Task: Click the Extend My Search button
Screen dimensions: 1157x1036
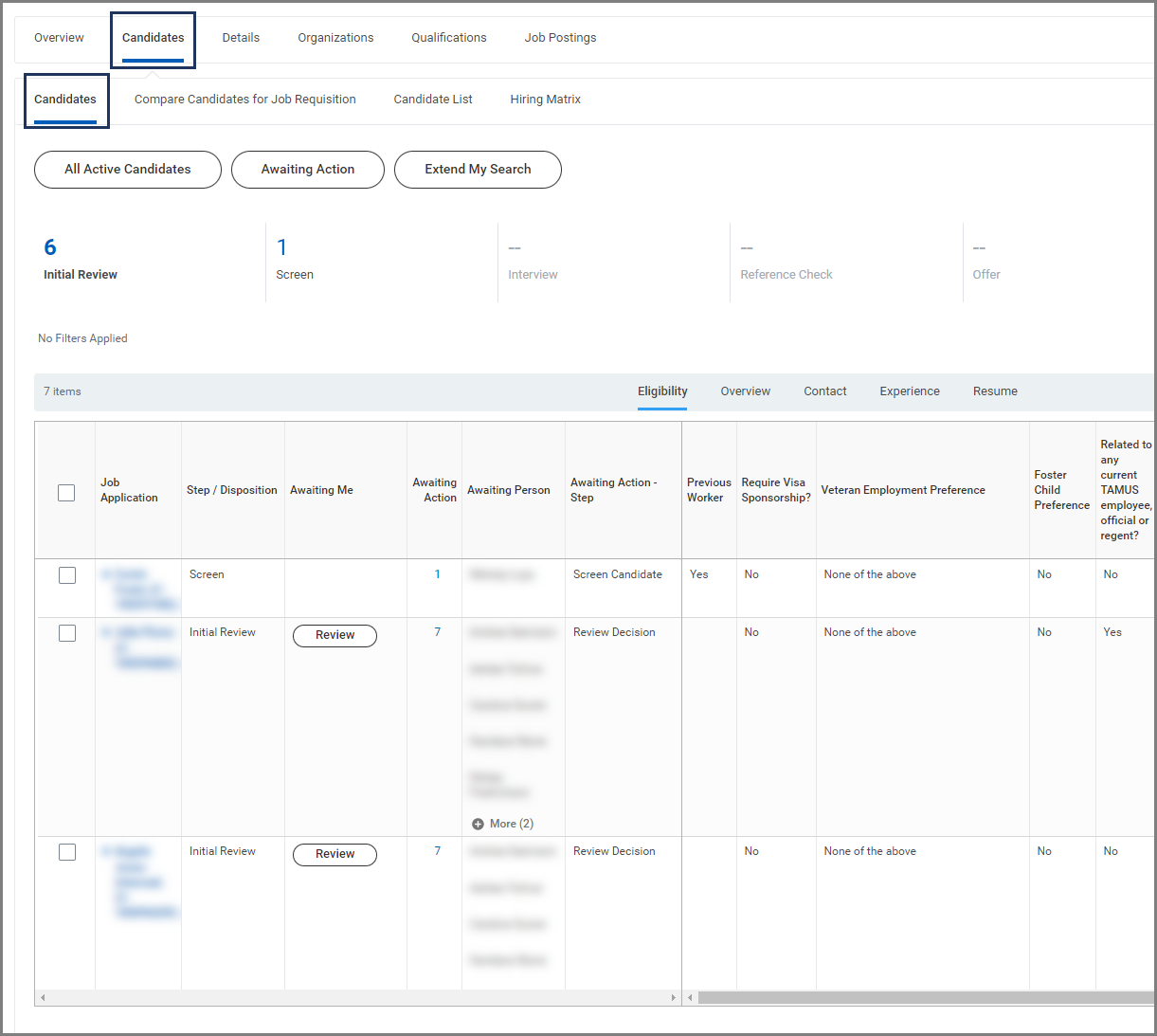Action: 478,170
